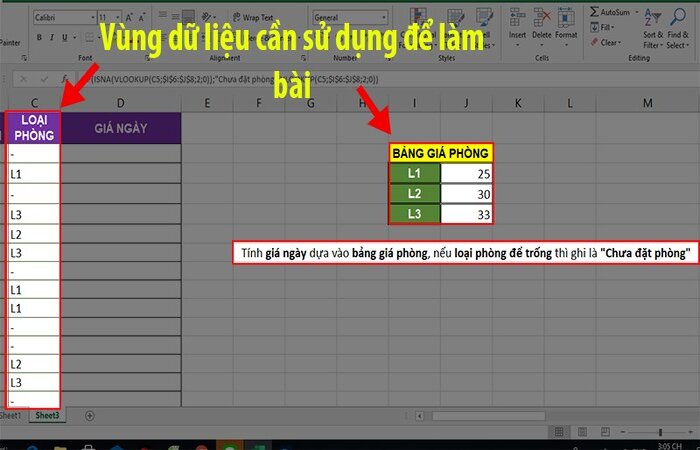
Task: Open the Font group dialog launcher
Action: coord(147,58)
